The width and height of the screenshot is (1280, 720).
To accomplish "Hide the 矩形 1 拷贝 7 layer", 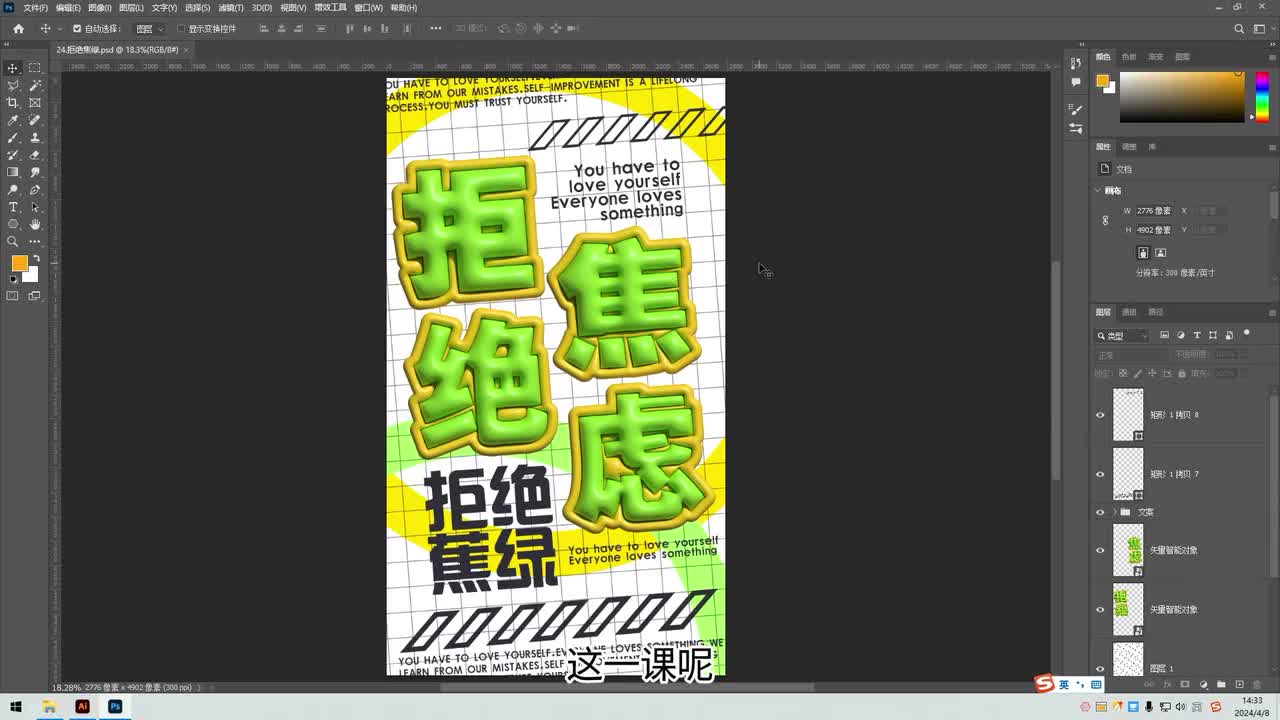I will coord(1100,474).
